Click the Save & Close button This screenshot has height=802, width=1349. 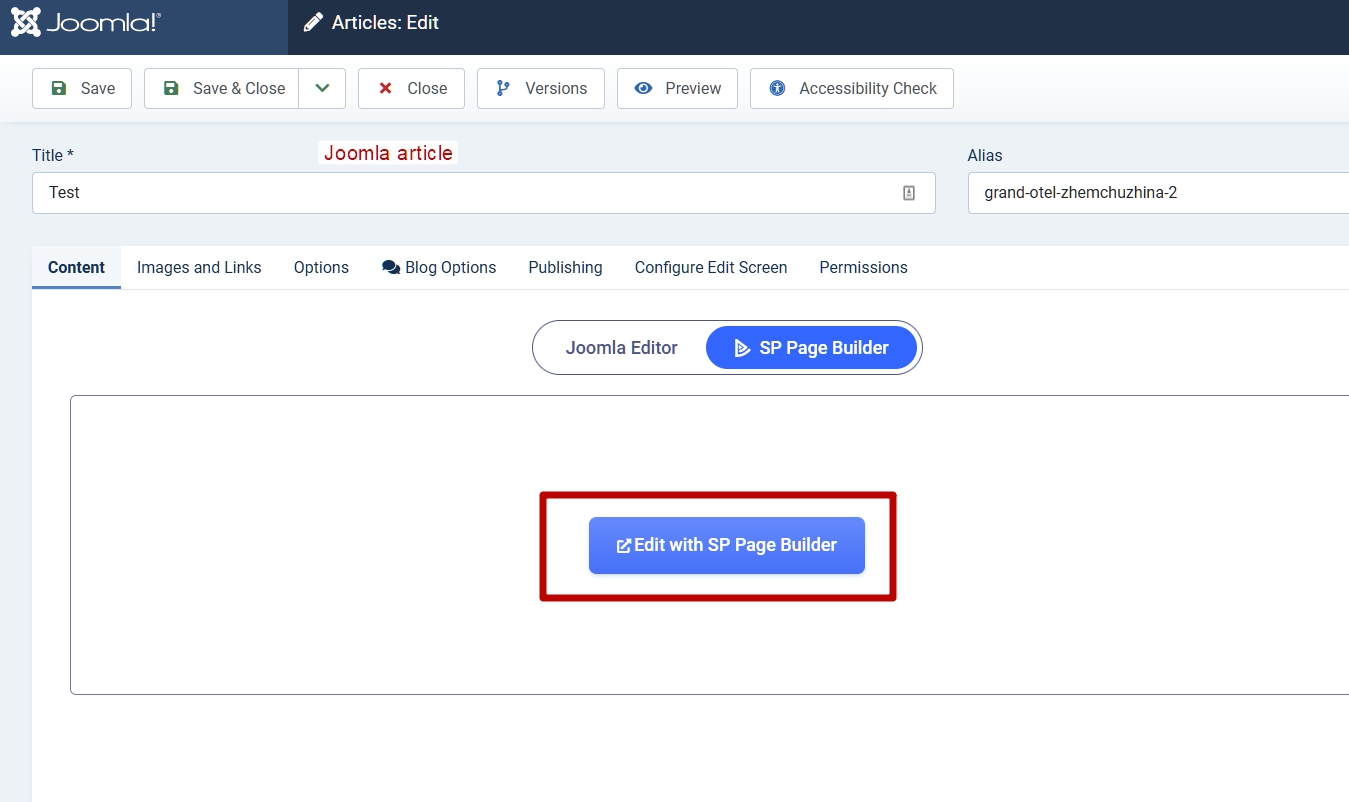(222, 88)
